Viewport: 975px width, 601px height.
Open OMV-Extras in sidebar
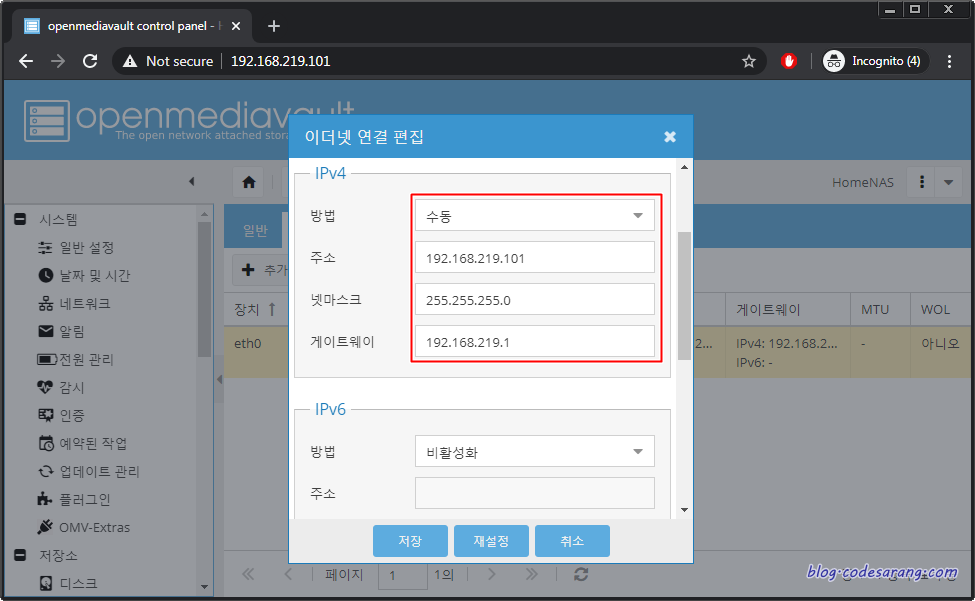[95, 528]
